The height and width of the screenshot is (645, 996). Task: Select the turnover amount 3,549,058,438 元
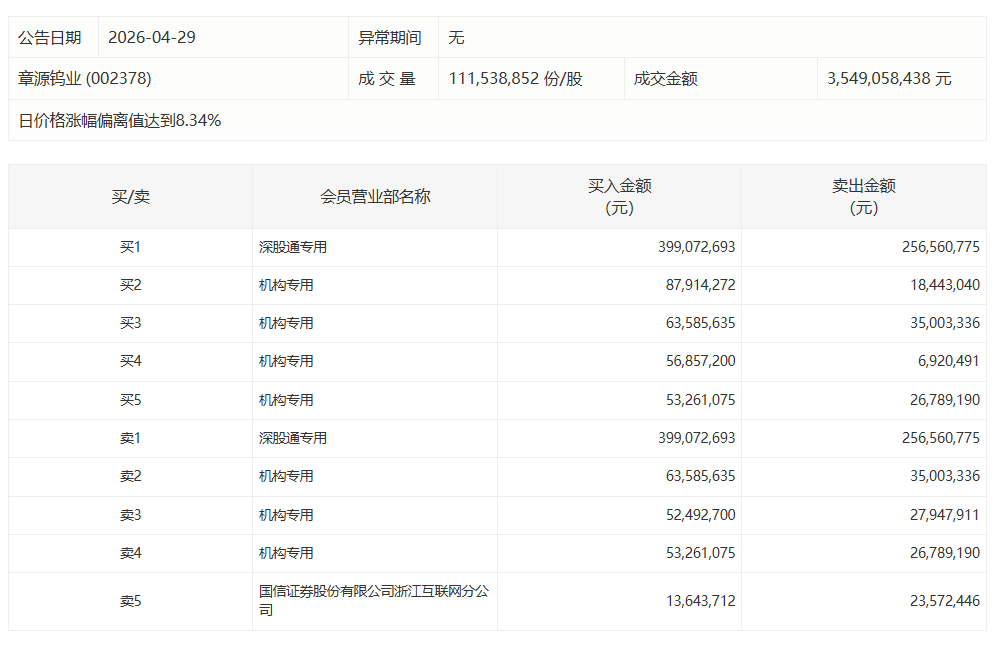889,78
